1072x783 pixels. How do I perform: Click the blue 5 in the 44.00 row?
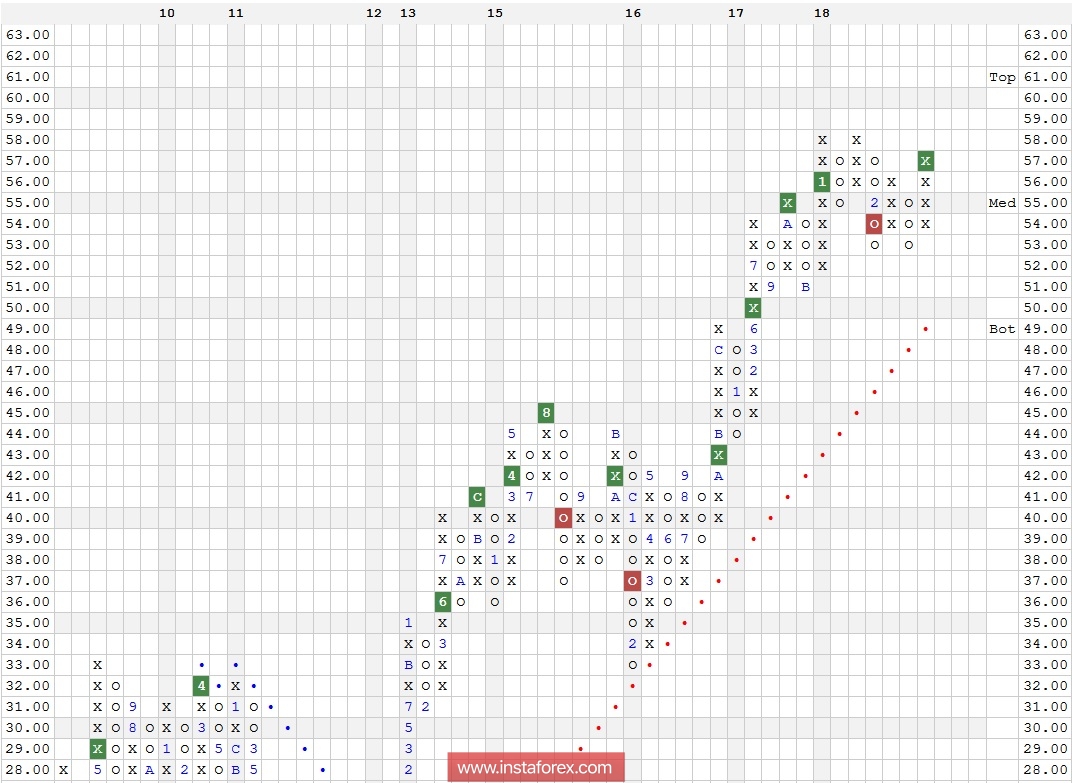click(x=511, y=434)
